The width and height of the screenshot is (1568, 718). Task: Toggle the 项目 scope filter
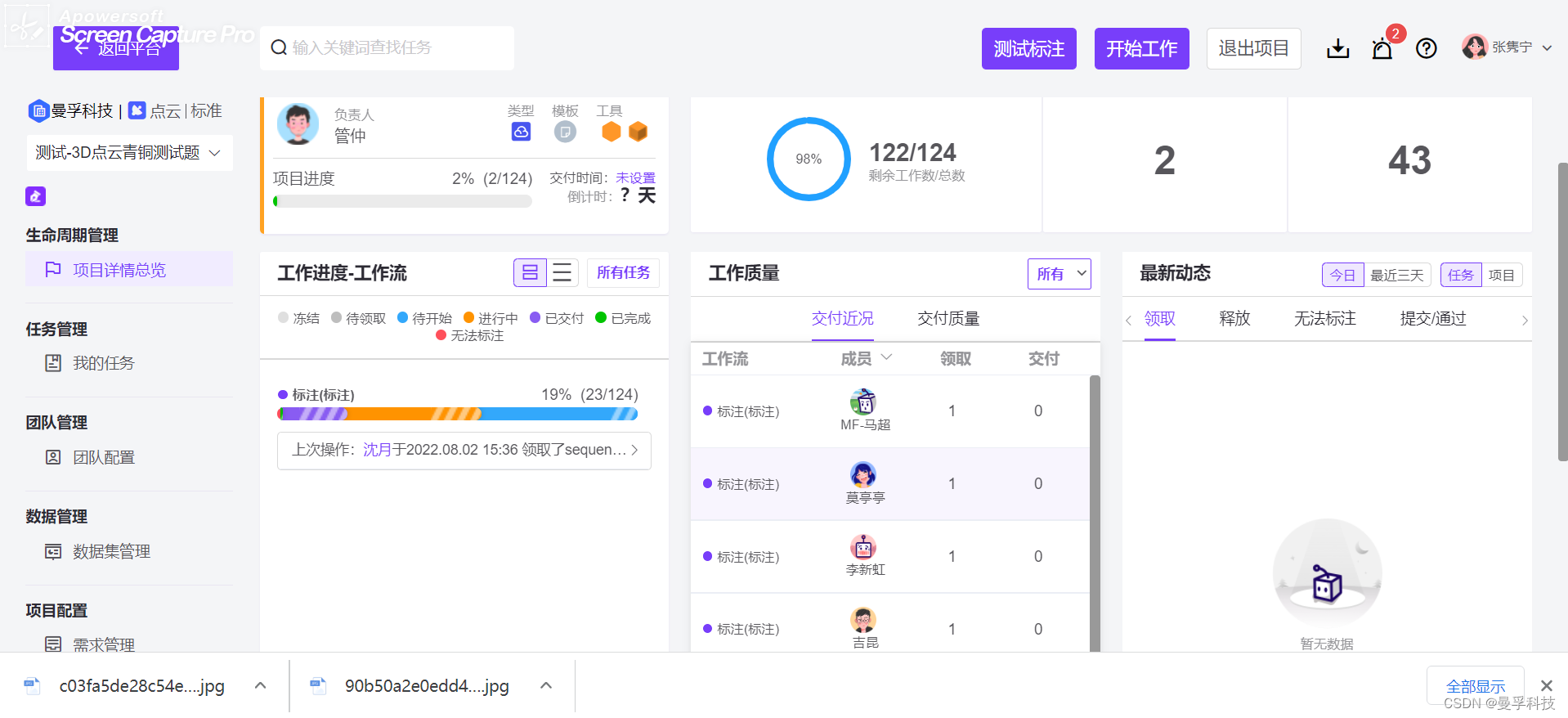(1502, 275)
